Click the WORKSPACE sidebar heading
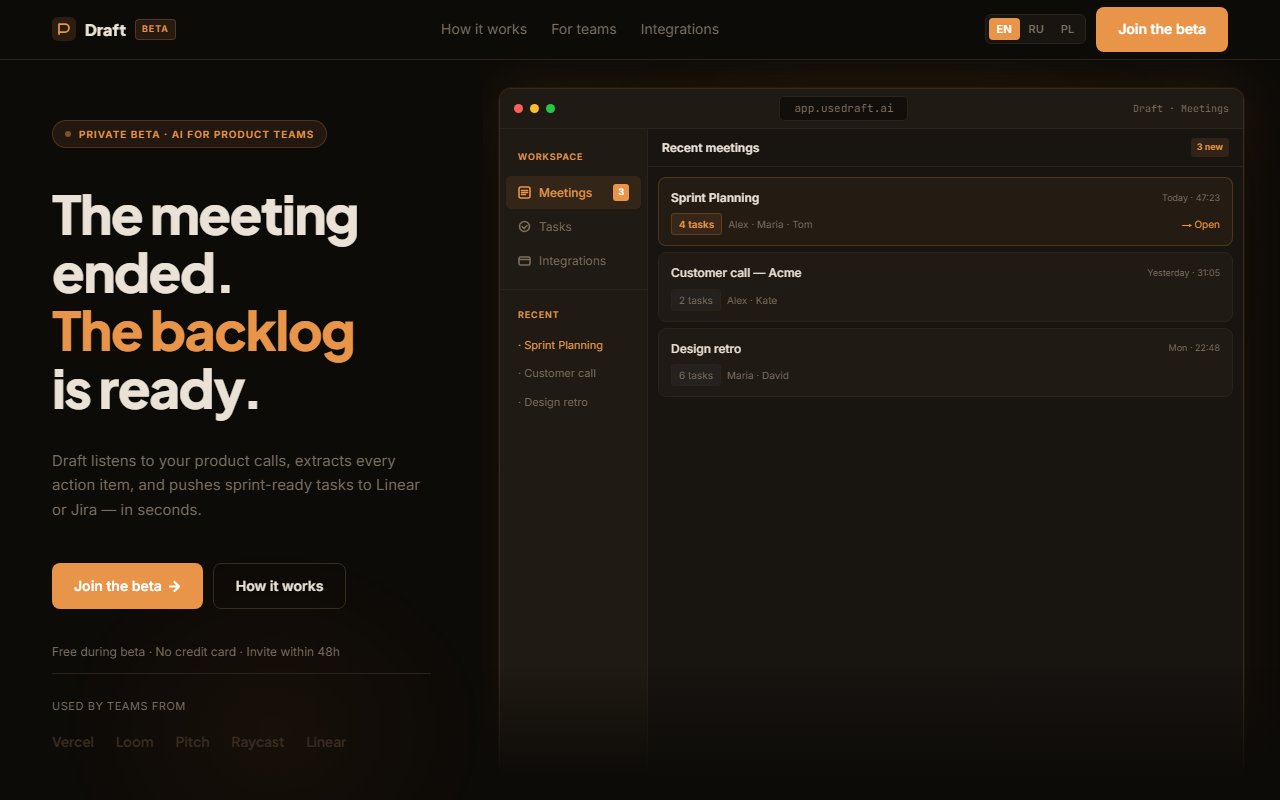The width and height of the screenshot is (1280, 800). [550, 157]
